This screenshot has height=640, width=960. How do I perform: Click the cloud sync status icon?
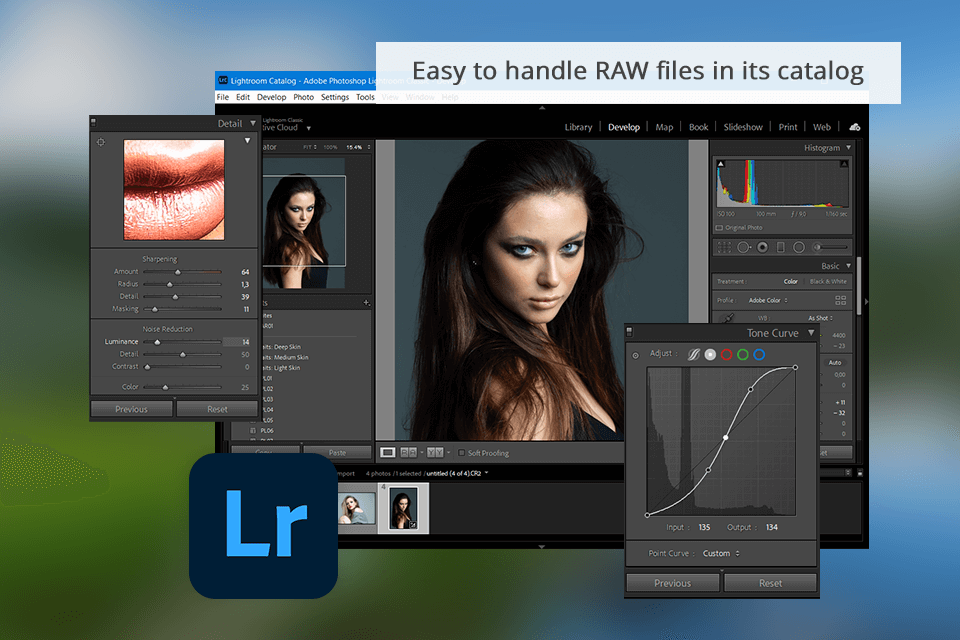click(855, 127)
